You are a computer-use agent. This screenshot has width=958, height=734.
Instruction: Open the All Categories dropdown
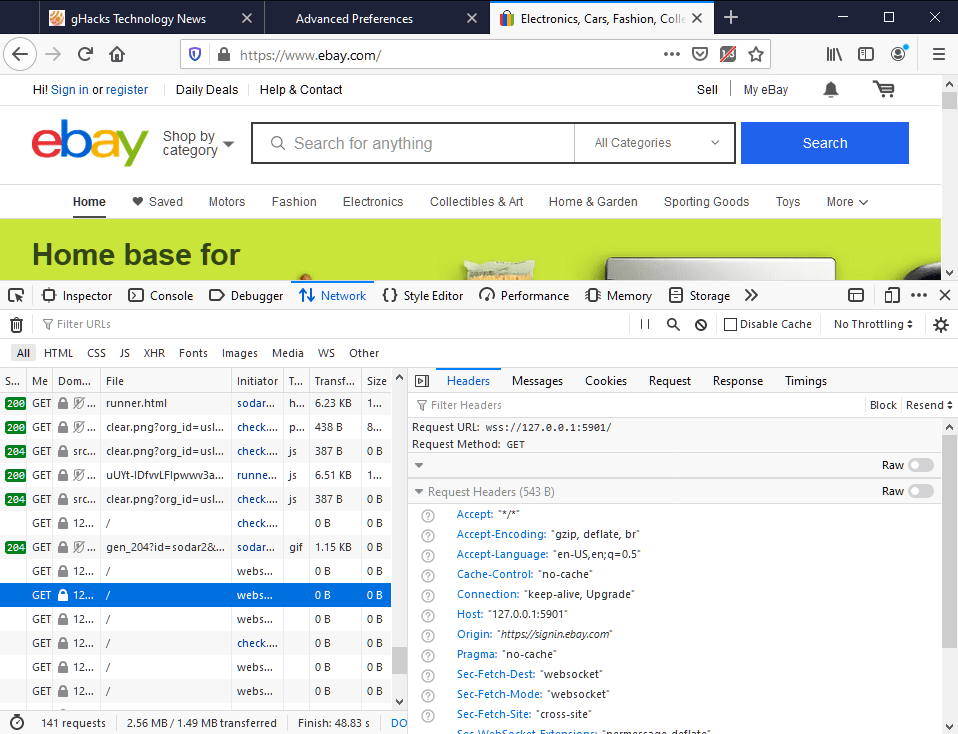pos(655,143)
